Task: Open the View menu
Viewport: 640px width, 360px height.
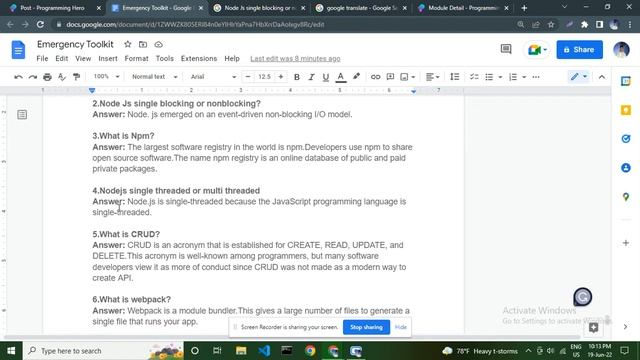Action: coord(83,58)
